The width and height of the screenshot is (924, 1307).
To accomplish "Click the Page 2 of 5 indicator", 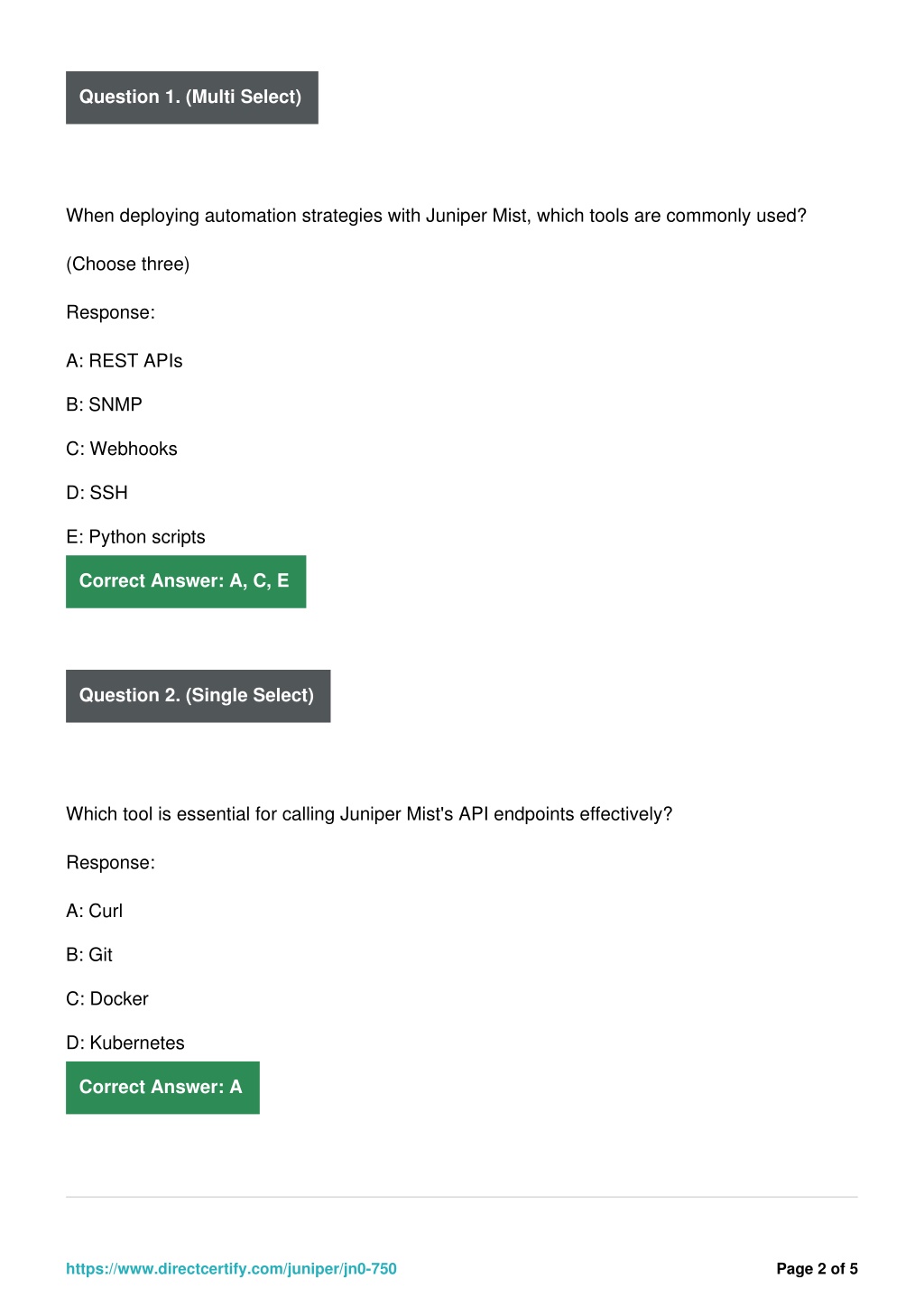I will click(x=817, y=1269).
